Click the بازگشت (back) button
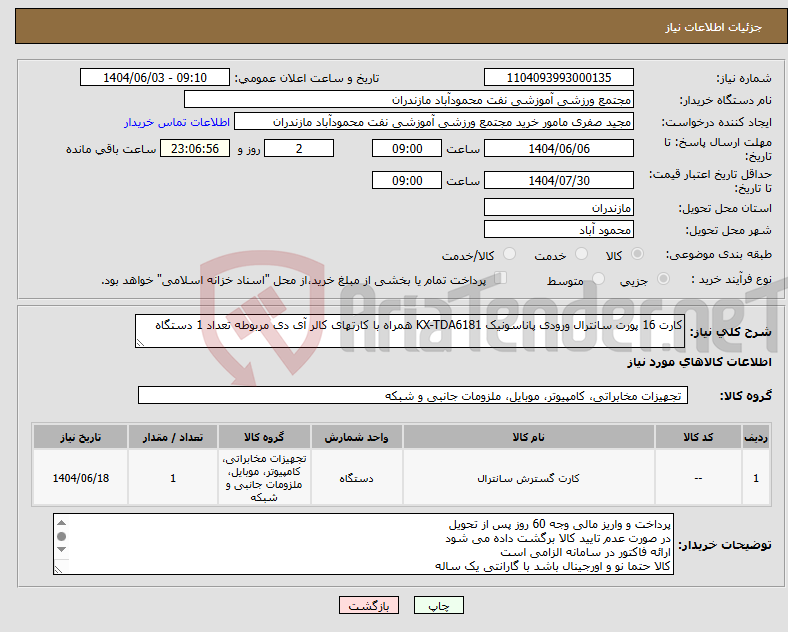788x632 pixels. 369,605
